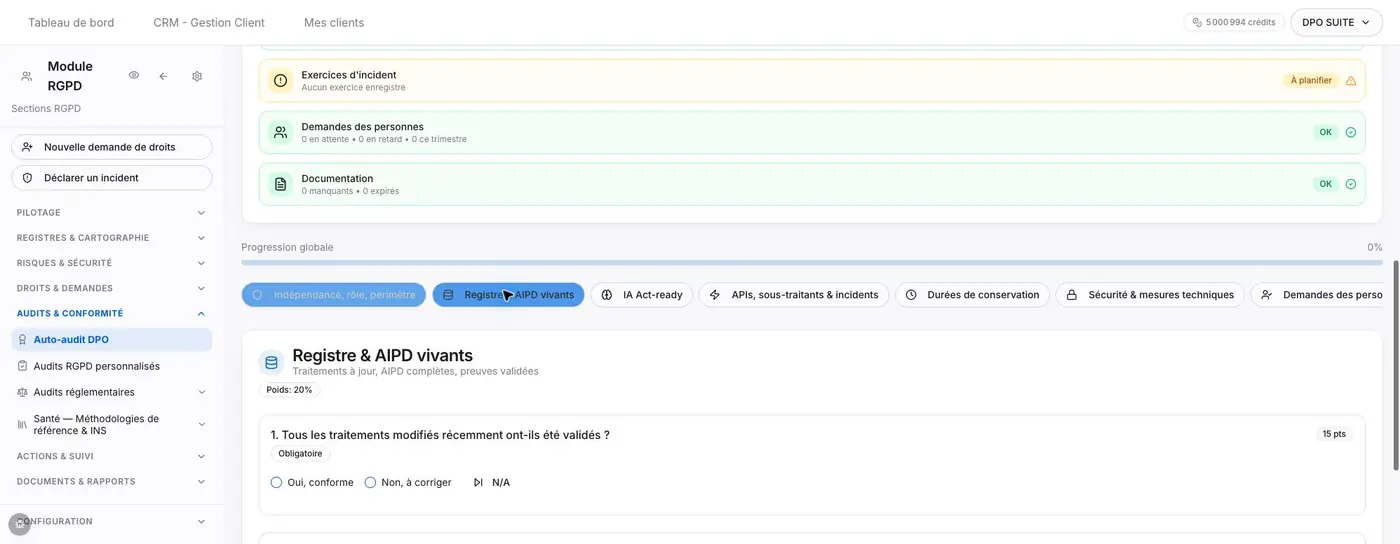Switch to Indépendance, rôle, périmètre tab
Viewport: 1400px width, 544px height.
(334, 295)
